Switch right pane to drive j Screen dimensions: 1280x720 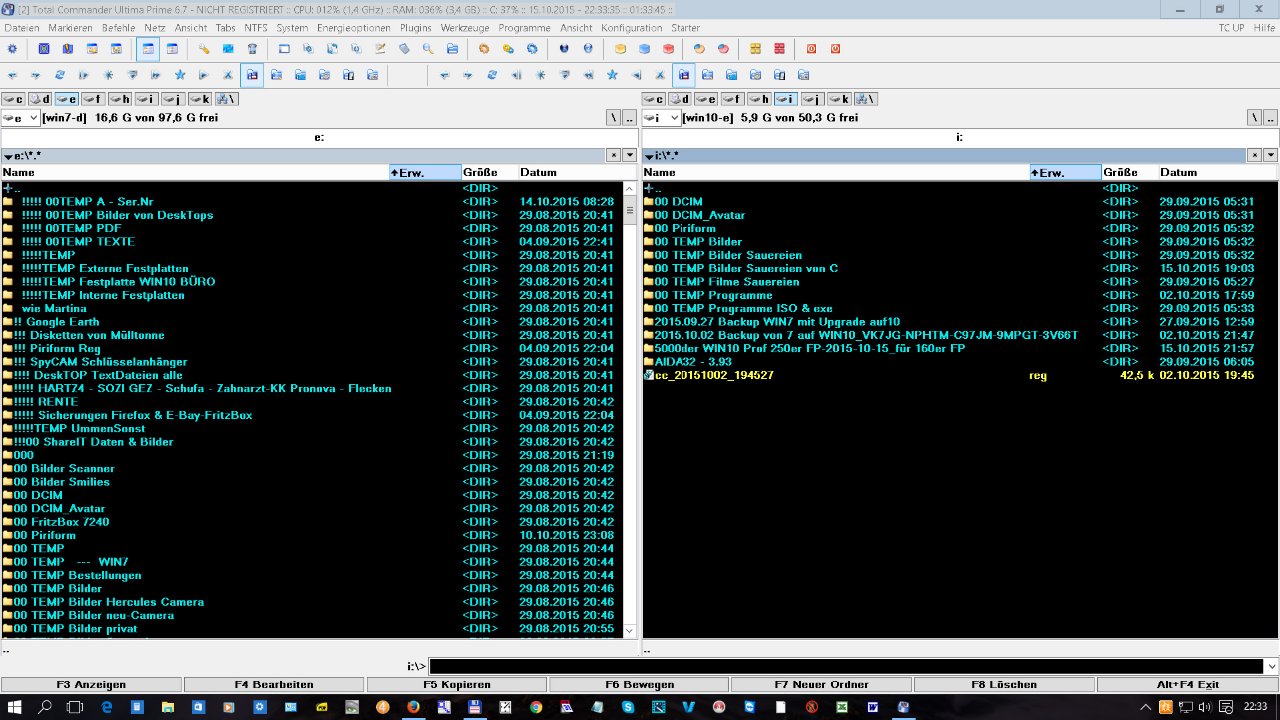tap(813, 99)
